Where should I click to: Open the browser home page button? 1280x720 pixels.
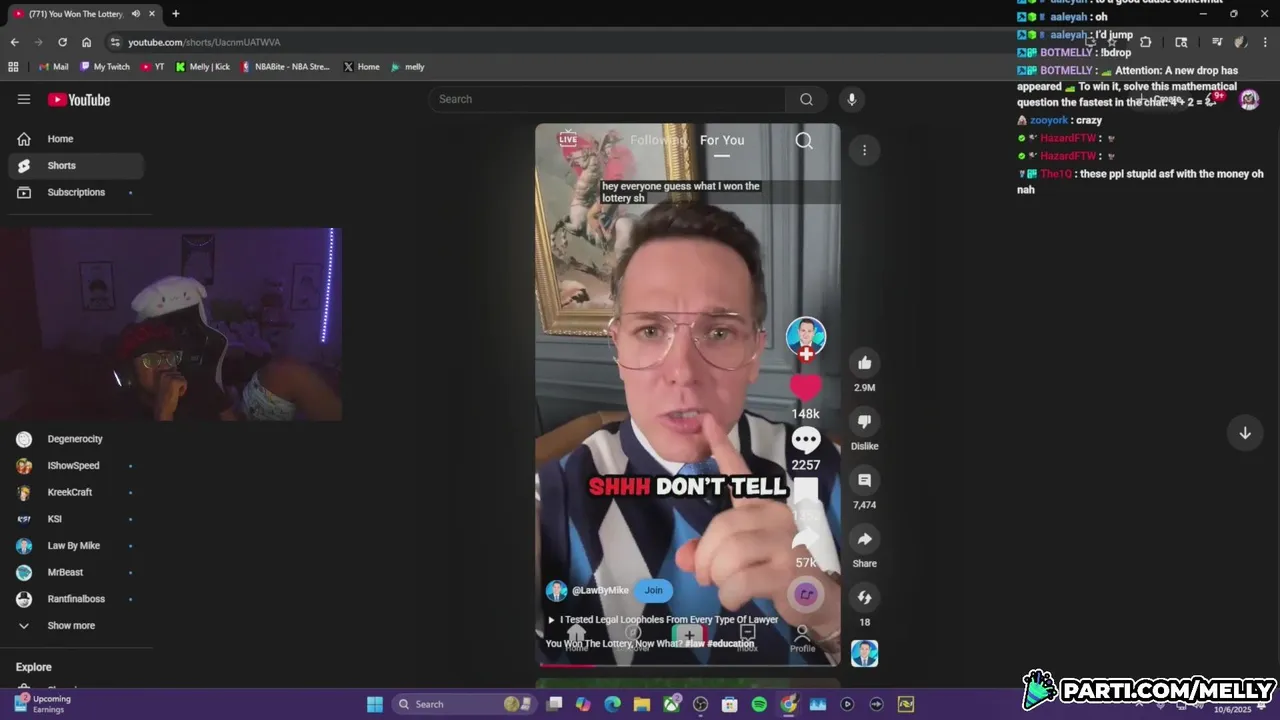pos(87,42)
